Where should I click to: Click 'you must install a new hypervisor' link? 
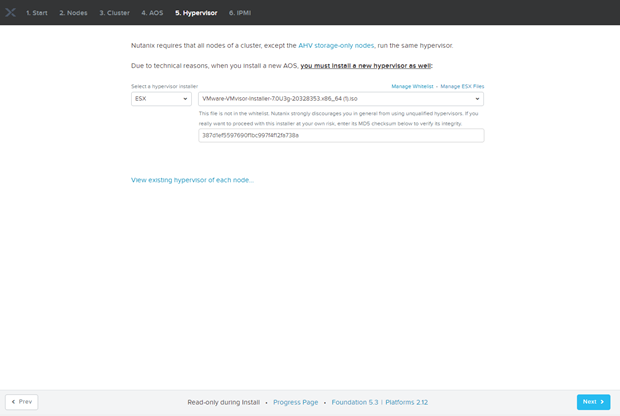(x=364, y=65)
